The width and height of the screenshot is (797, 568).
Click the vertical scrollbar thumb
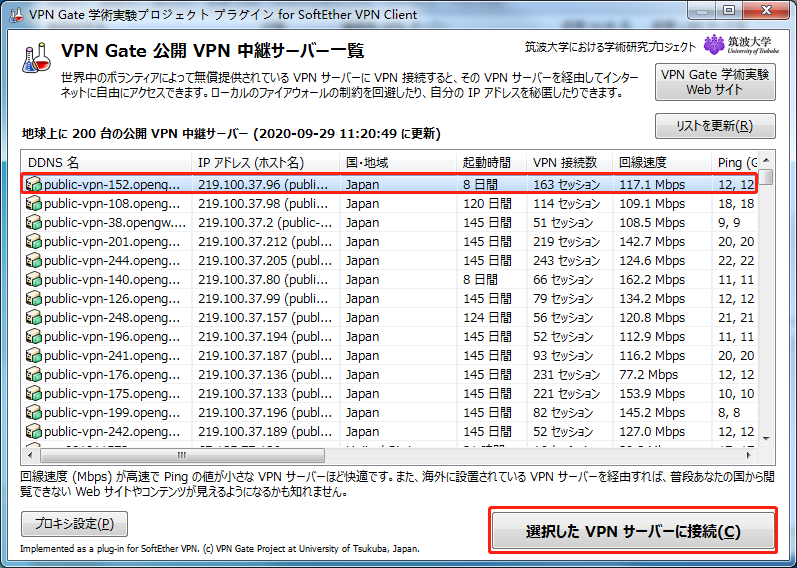767,177
